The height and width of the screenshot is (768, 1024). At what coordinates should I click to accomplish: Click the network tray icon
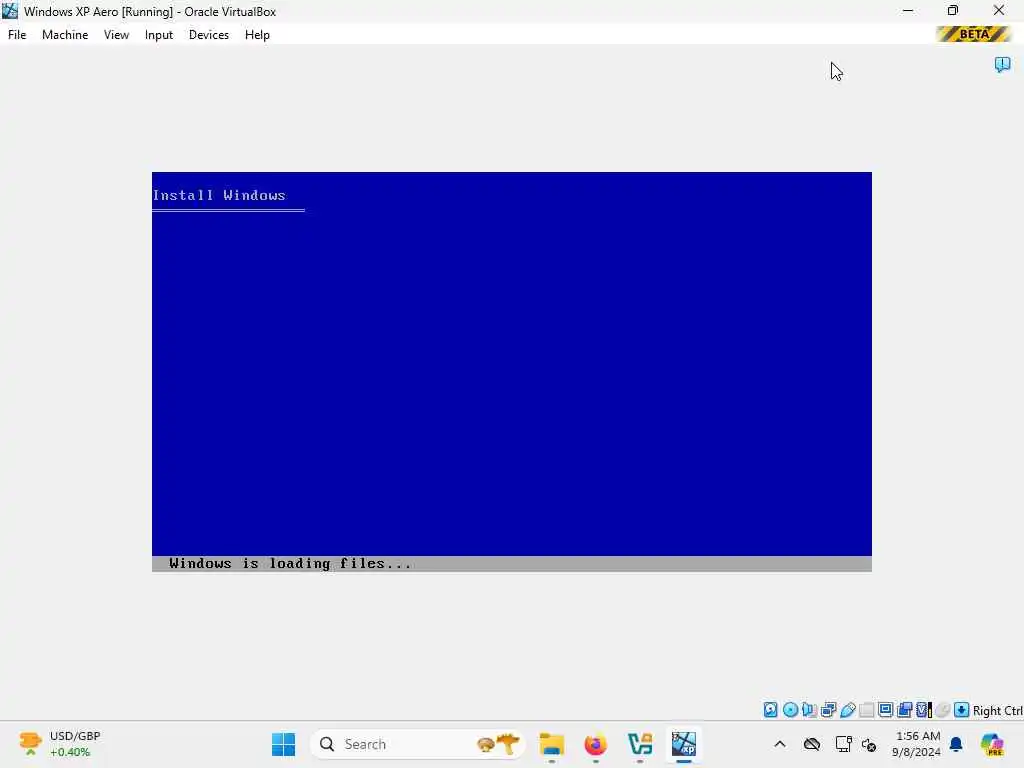click(843, 744)
